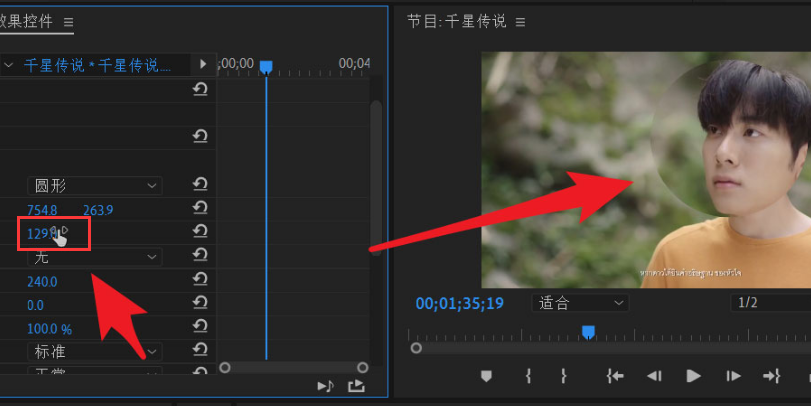This screenshot has height=406, width=811.
Task: Click the 0.0 value
Action: [35, 306]
